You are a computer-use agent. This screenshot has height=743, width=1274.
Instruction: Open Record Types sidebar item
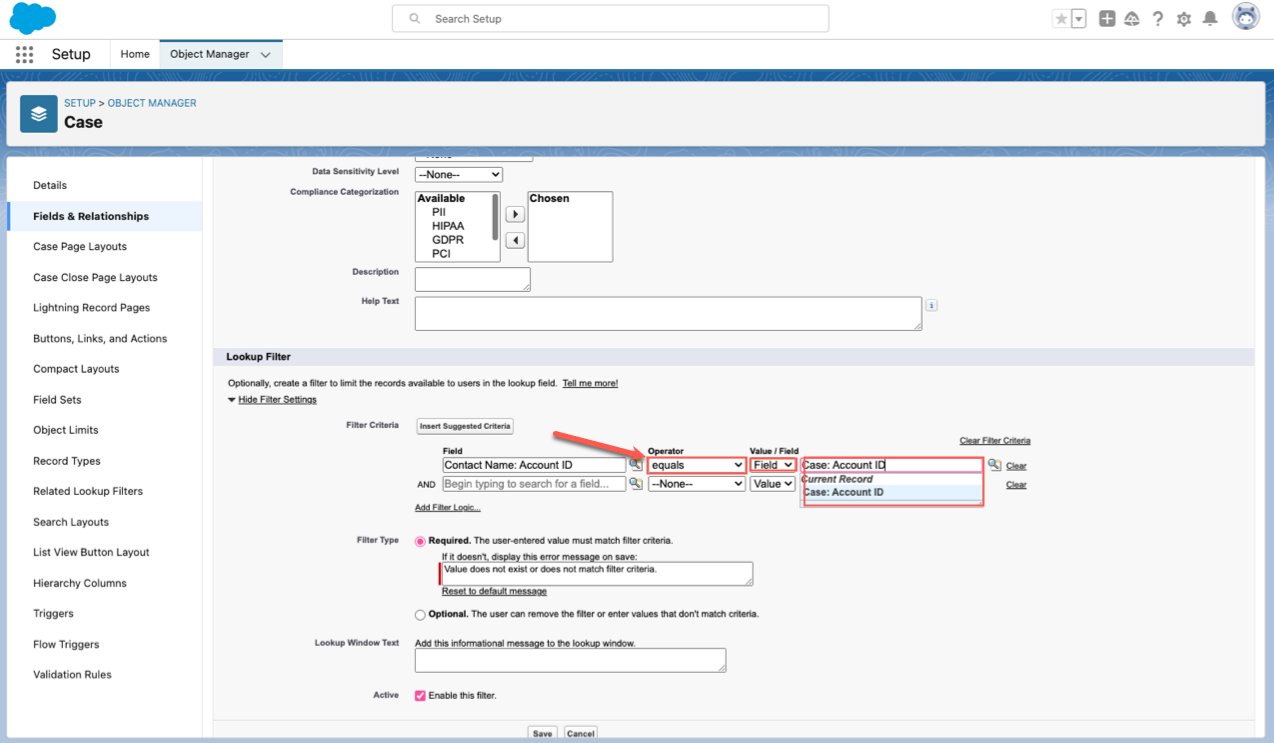pyautogui.click(x=67, y=461)
